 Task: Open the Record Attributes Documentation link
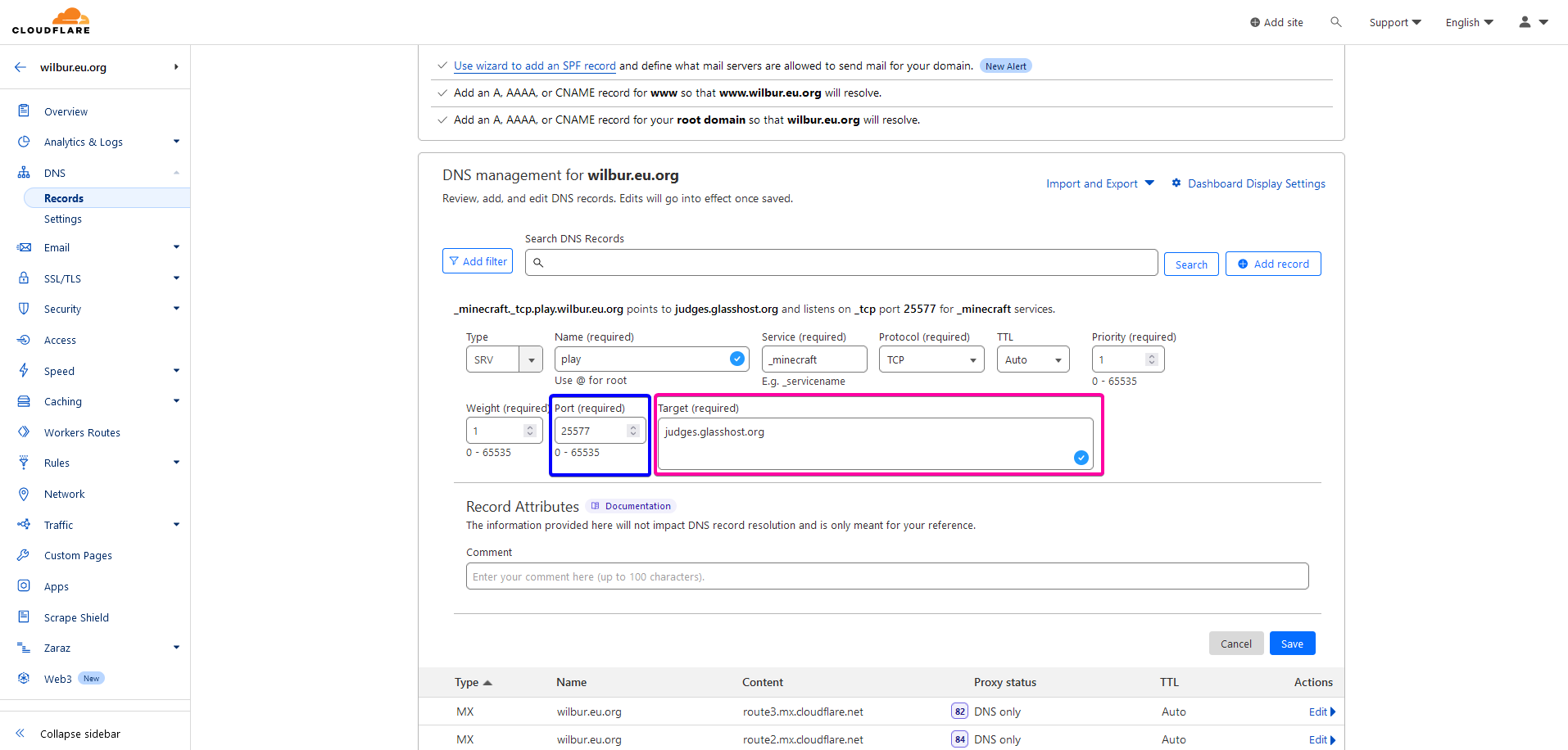click(631, 506)
